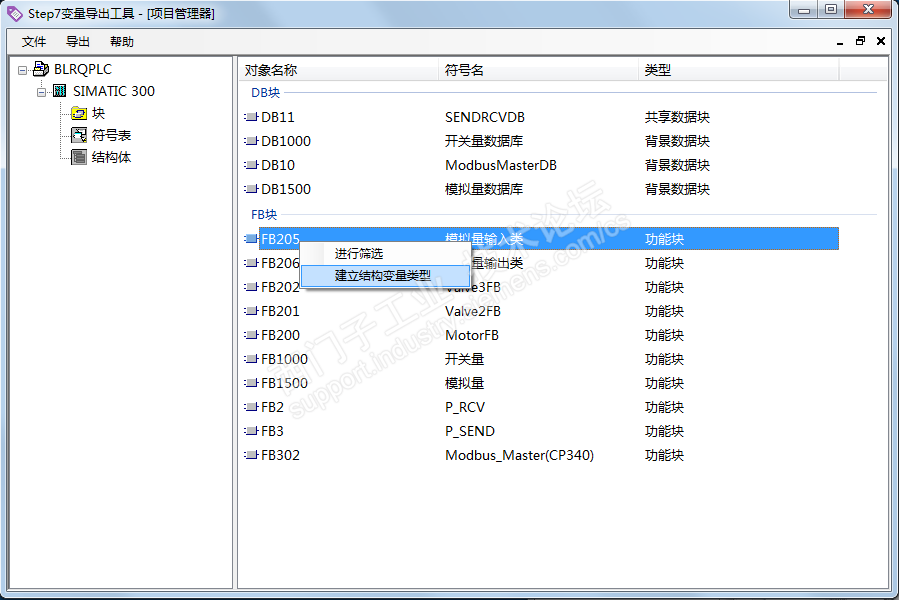899x600 pixels.
Task: Click the MotorFB symbol name
Action: [x=472, y=336]
